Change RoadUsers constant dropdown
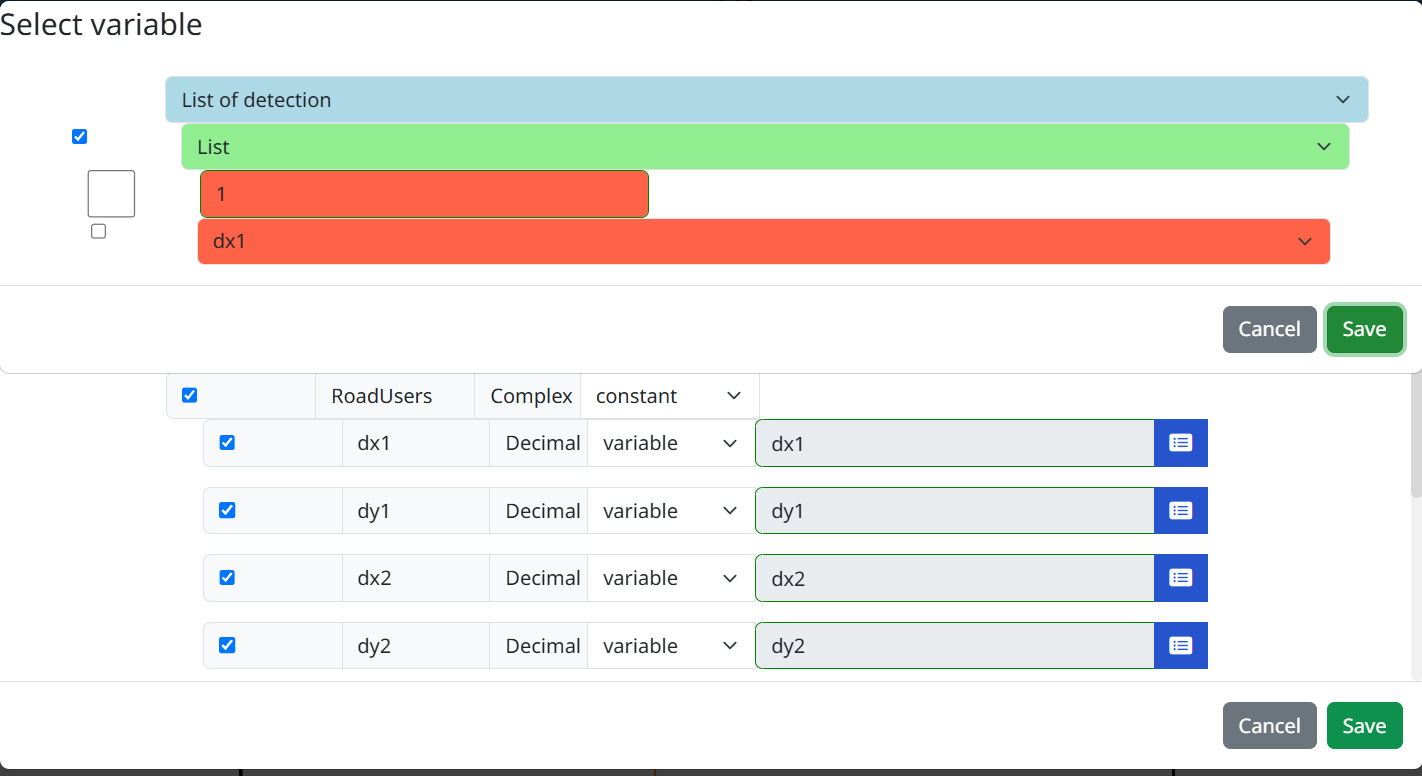 click(669, 396)
